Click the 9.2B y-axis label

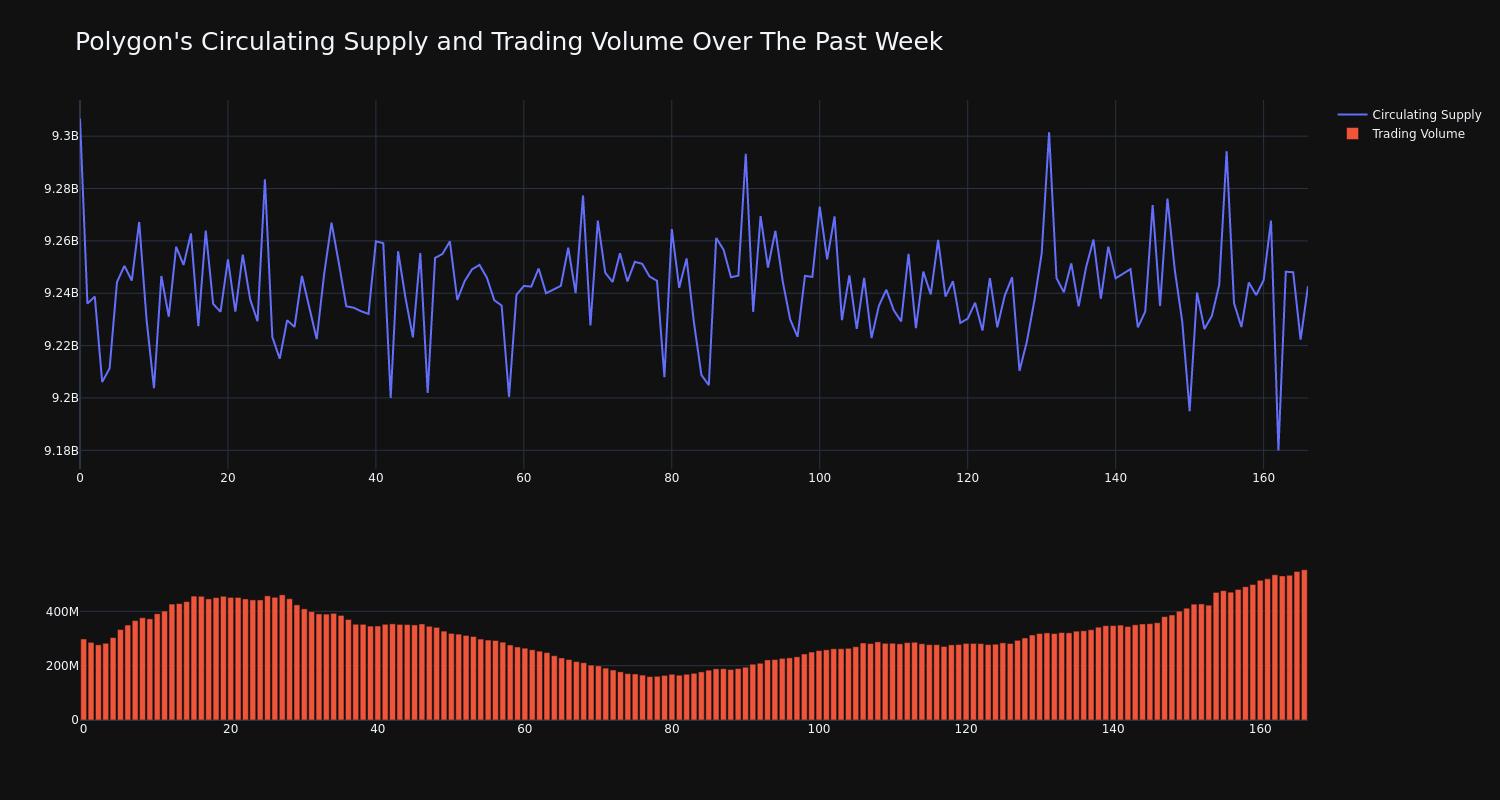(65, 398)
